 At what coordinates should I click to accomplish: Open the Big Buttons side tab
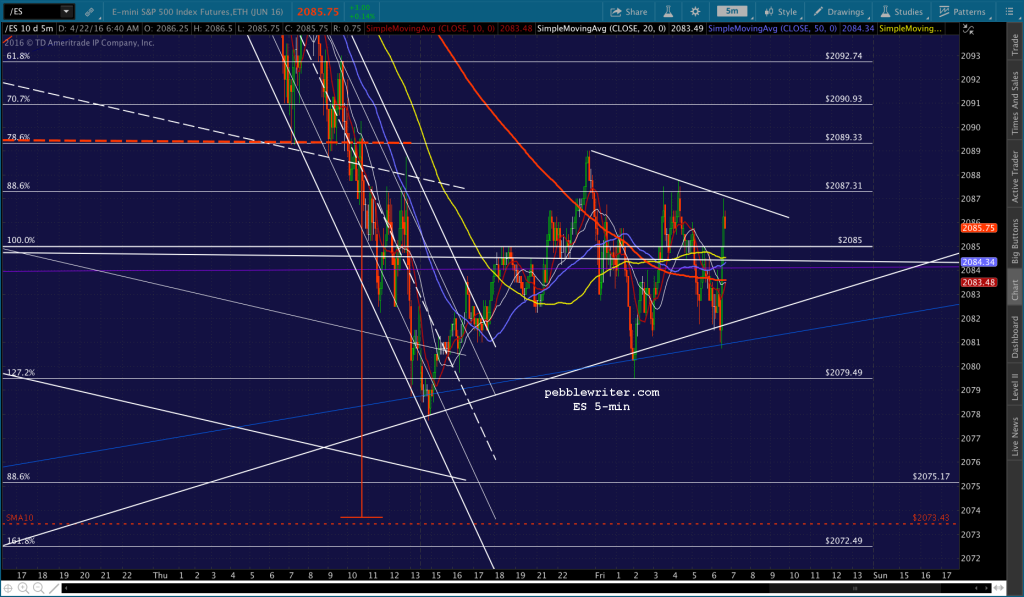pyautogui.click(x=1015, y=240)
